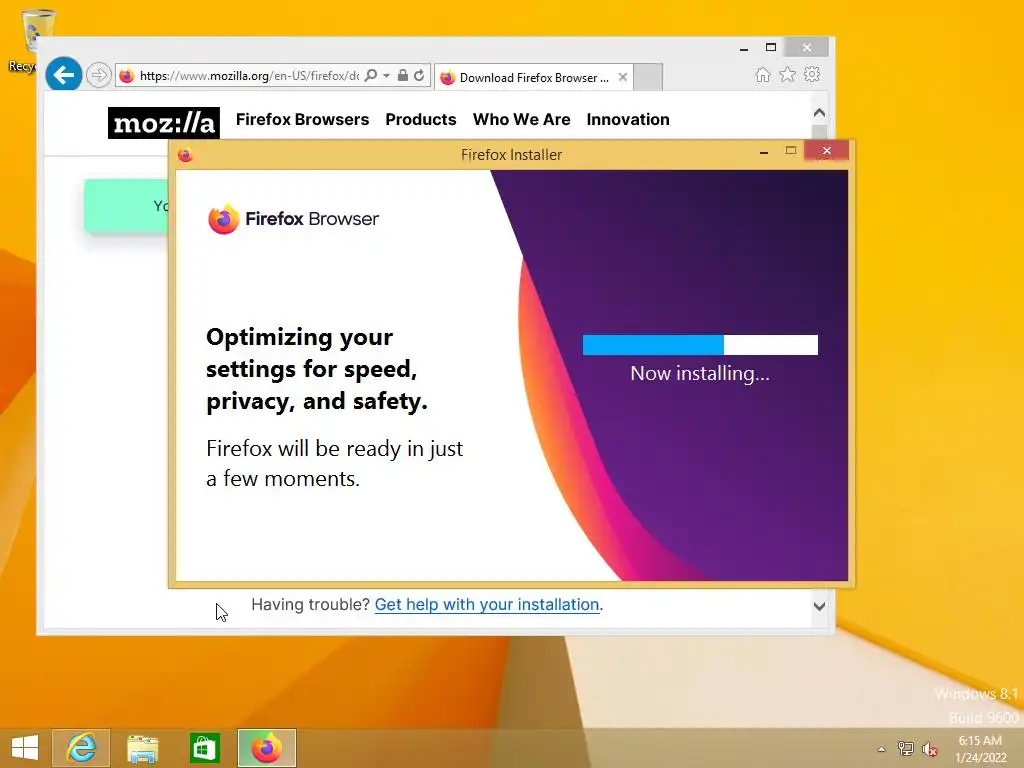This screenshot has height=768, width=1024.
Task: Click the lock security icon in address bar
Action: point(403,76)
